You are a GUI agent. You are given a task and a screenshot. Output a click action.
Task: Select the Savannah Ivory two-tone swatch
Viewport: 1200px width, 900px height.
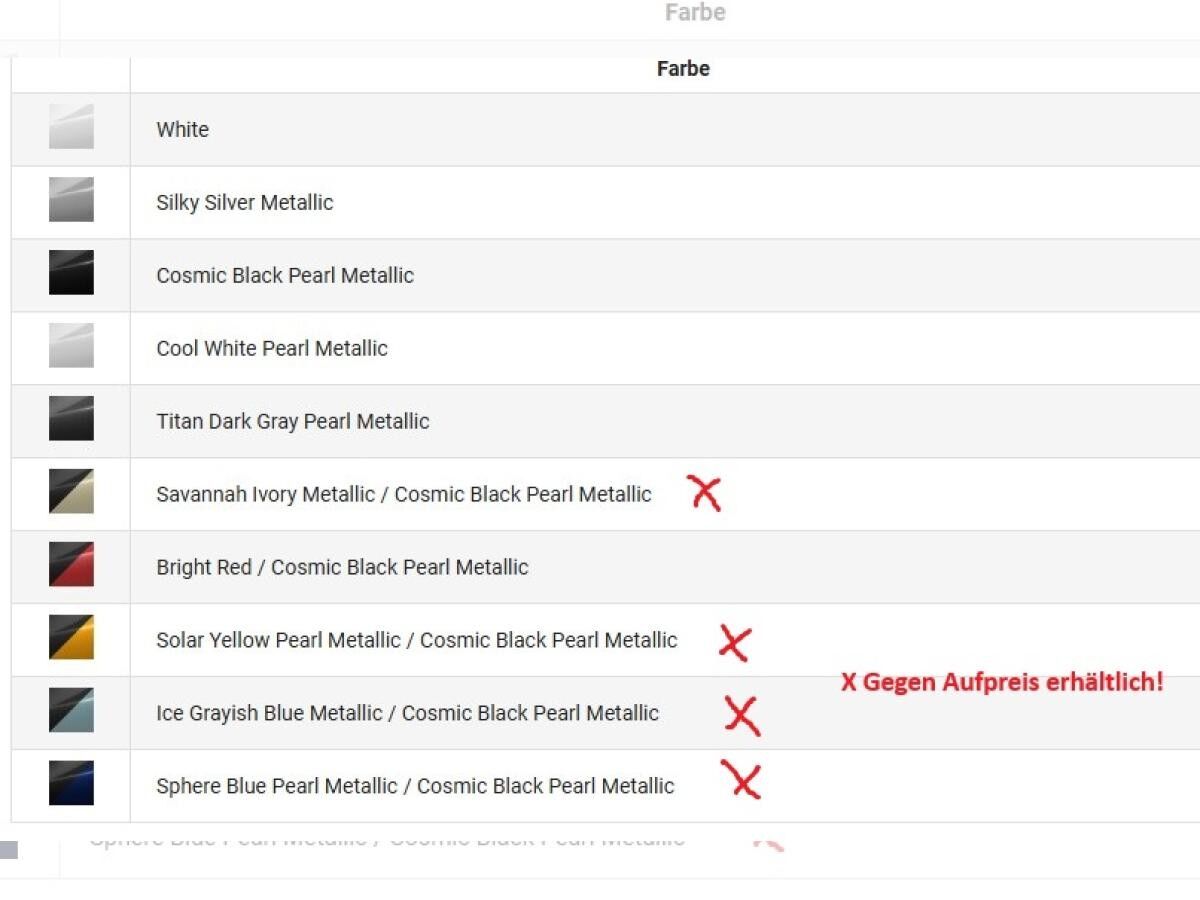pos(71,492)
